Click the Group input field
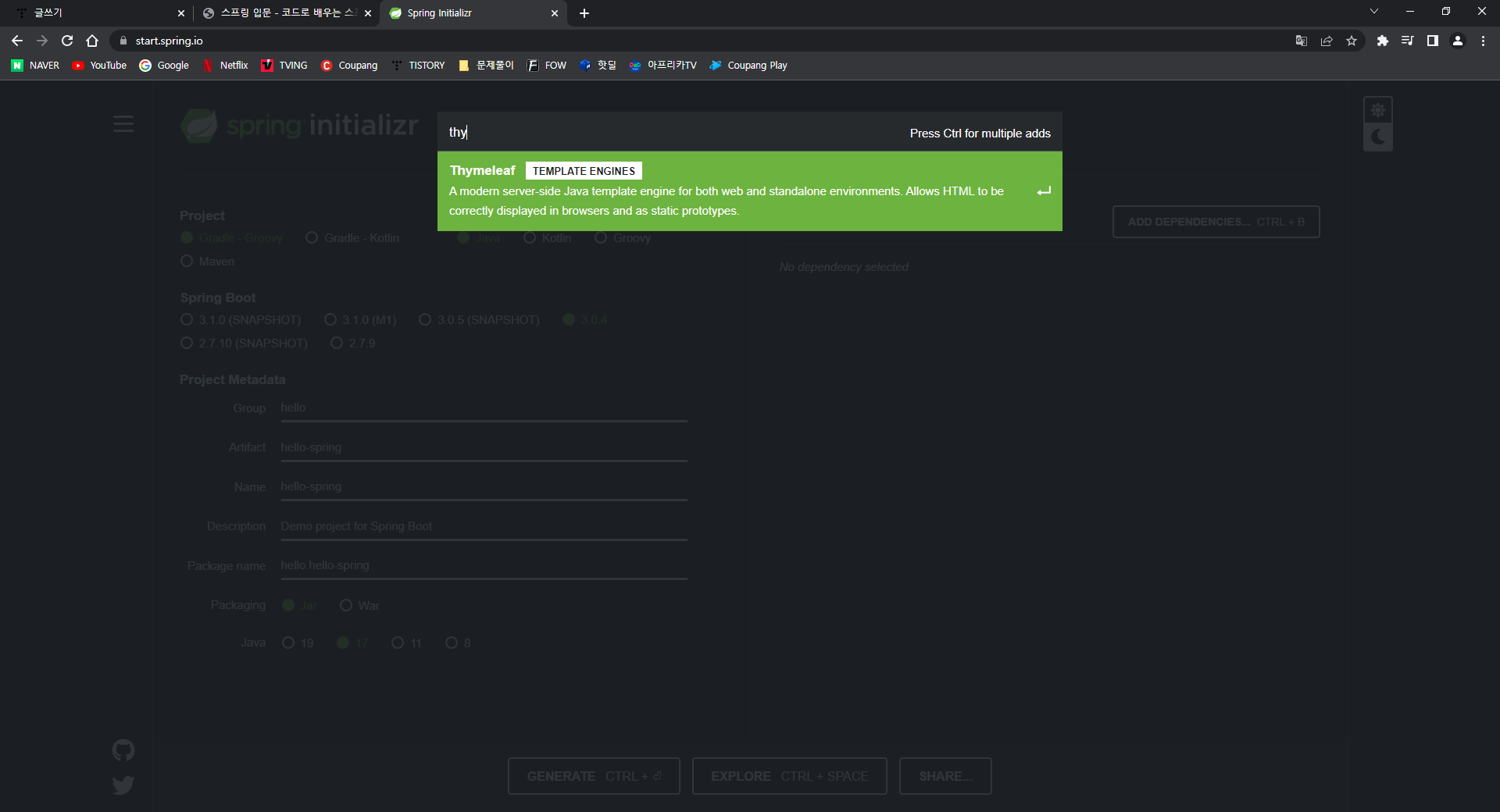 point(484,408)
